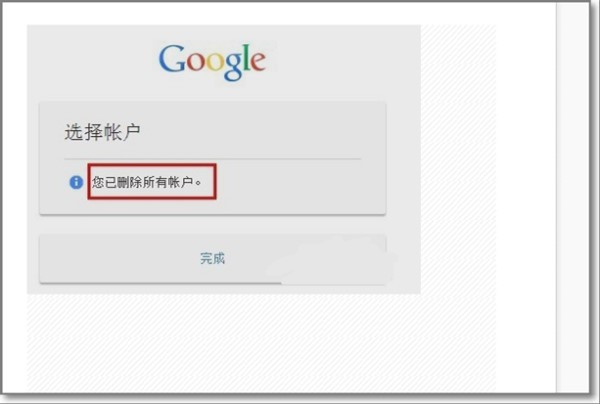Click the white smudge on 完成 button
Screen dimensions: 600x404
pyautogui.click(x=333, y=261)
